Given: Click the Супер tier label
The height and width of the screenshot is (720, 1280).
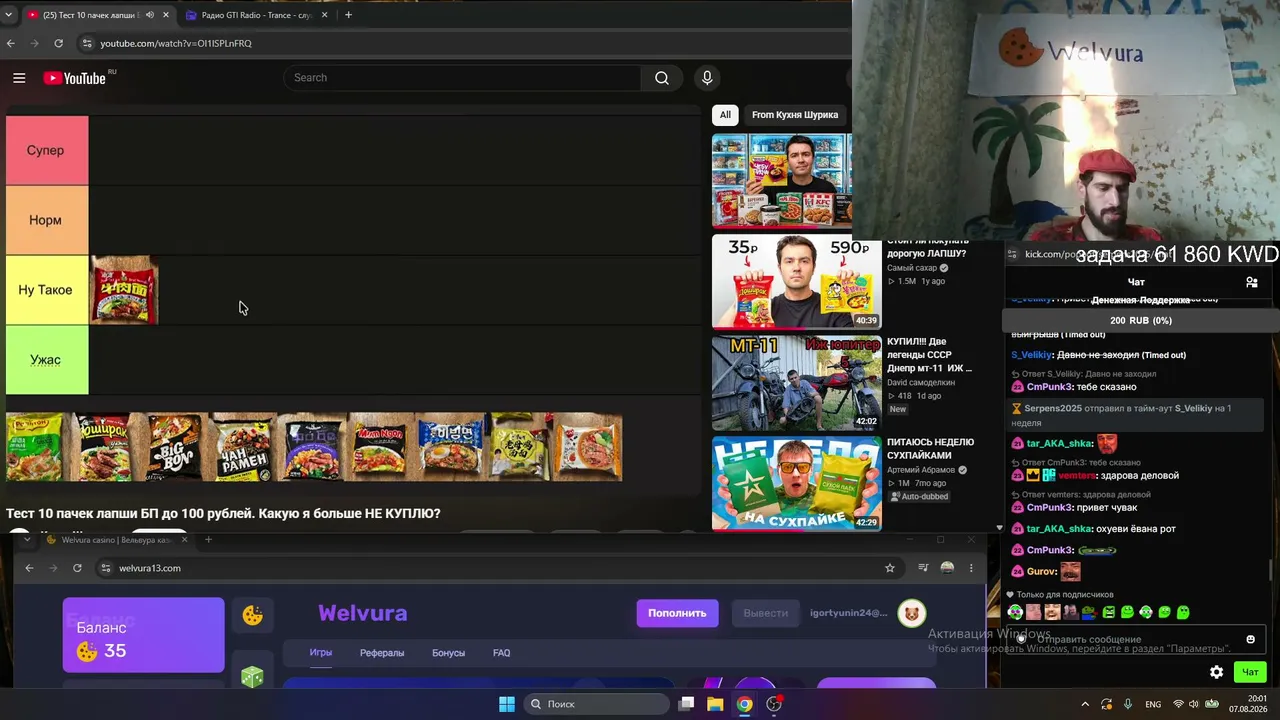Looking at the screenshot, I should pyautogui.click(x=46, y=150).
